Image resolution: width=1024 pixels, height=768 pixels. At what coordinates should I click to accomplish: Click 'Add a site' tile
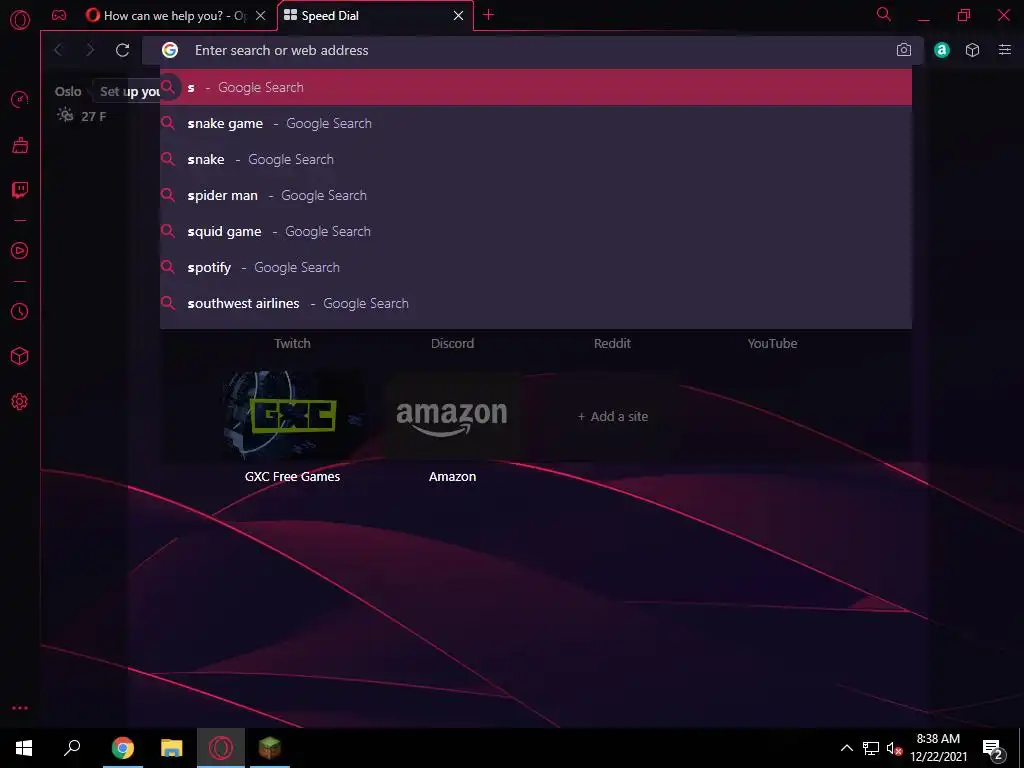(x=613, y=416)
